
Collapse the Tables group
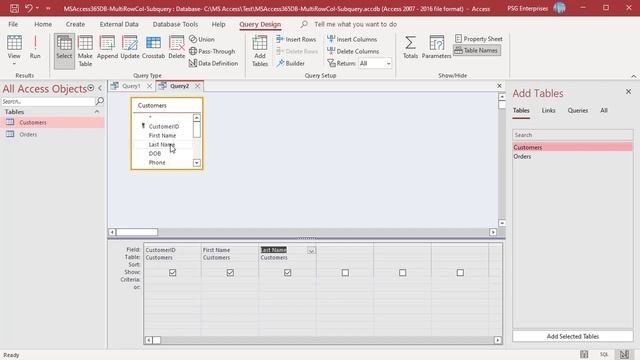(97, 112)
